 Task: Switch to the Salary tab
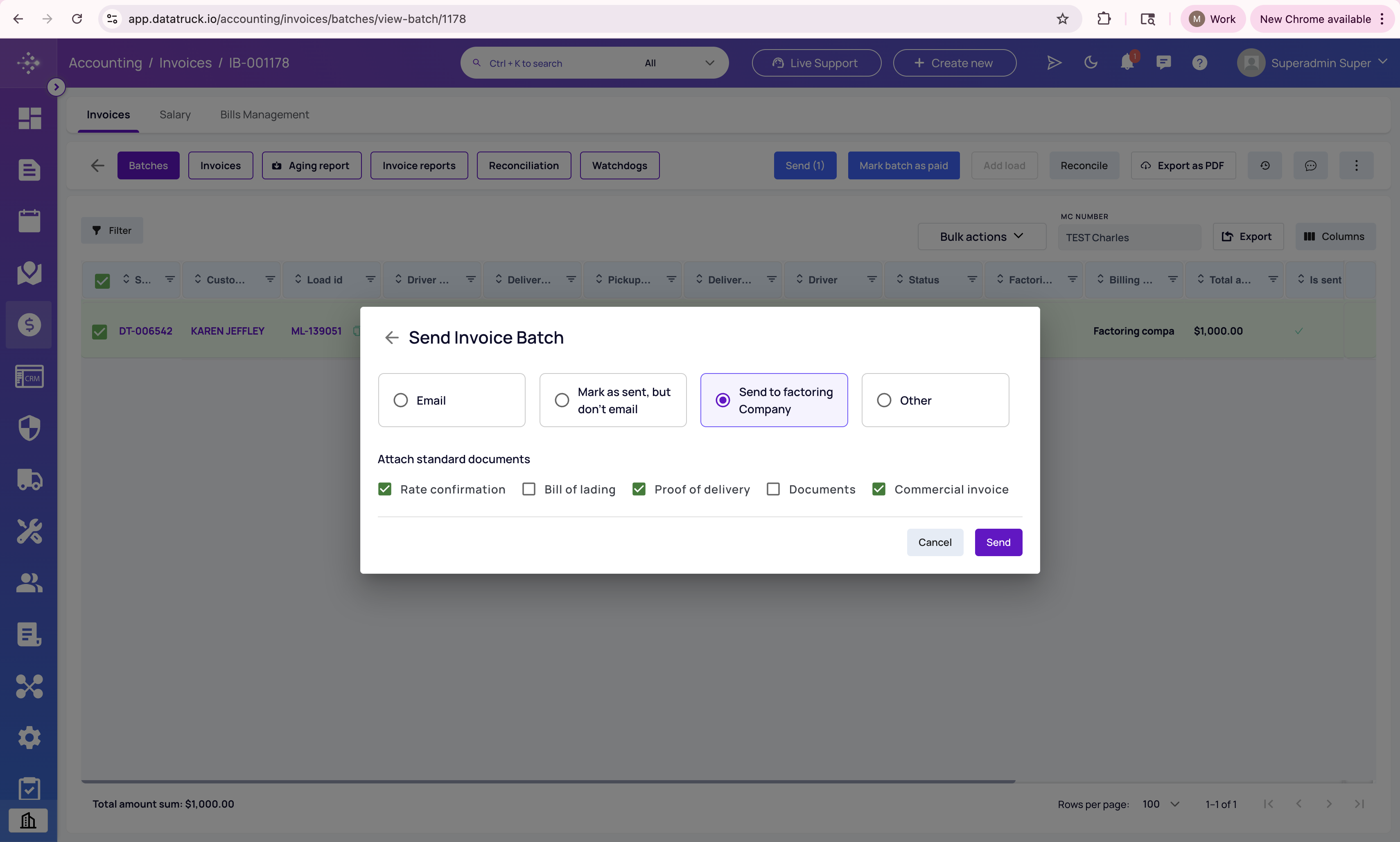pos(175,115)
